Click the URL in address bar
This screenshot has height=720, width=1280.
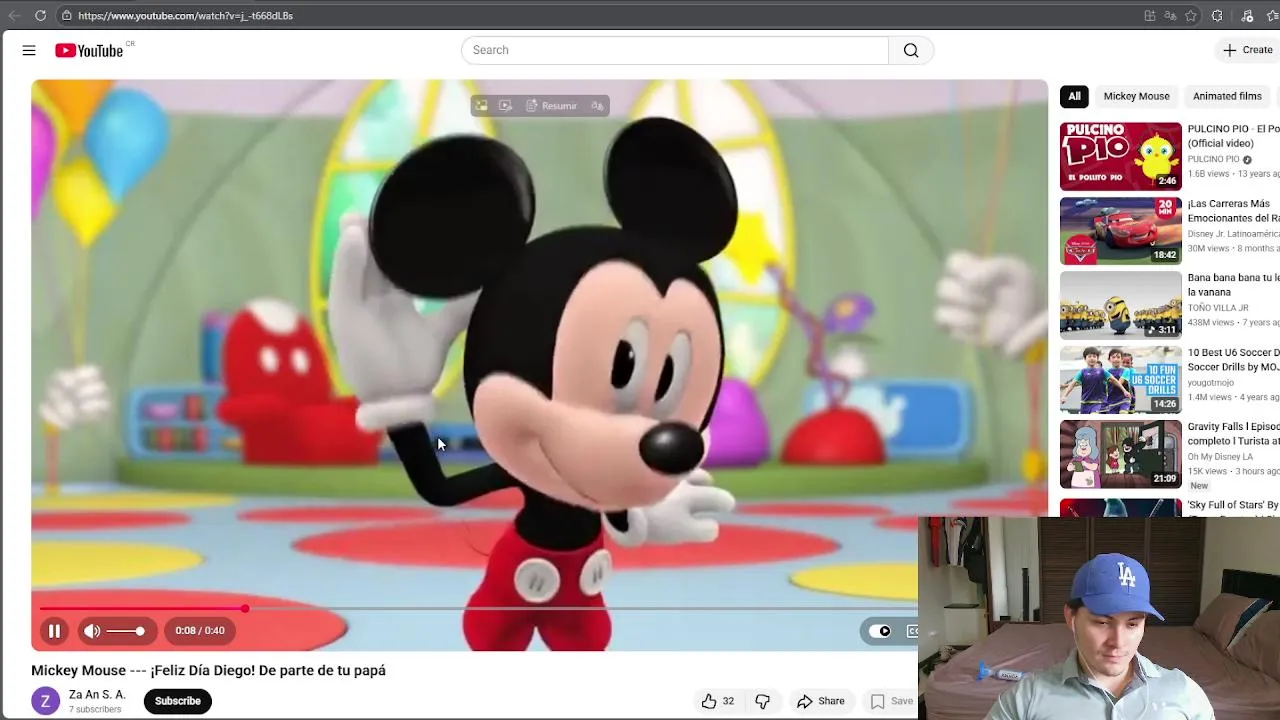[x=185, y=16]
